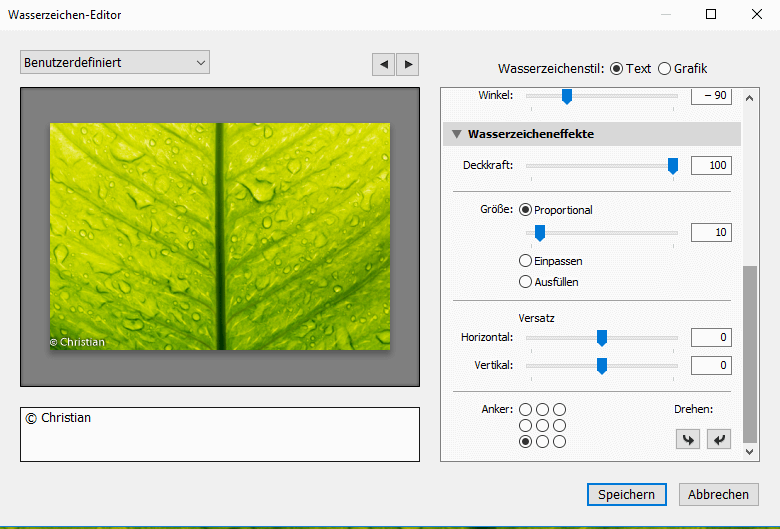Click the Horizontal offset value field
The width and height of the screenshot is (780, 529).
pyautogui.click(x=711, y=337)
